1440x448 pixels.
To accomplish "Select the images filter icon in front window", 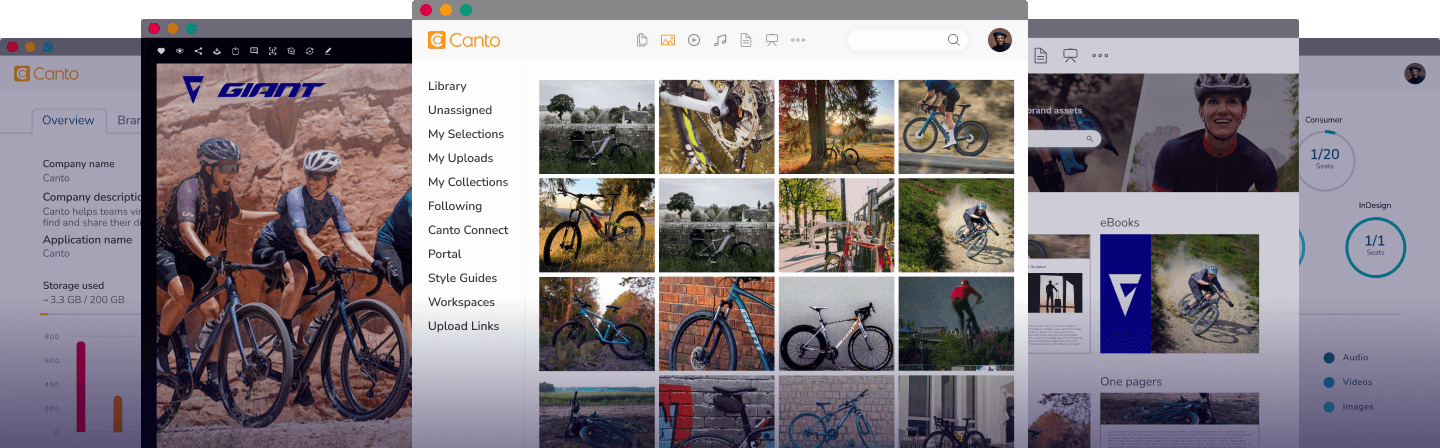I will tap(668, 40).
